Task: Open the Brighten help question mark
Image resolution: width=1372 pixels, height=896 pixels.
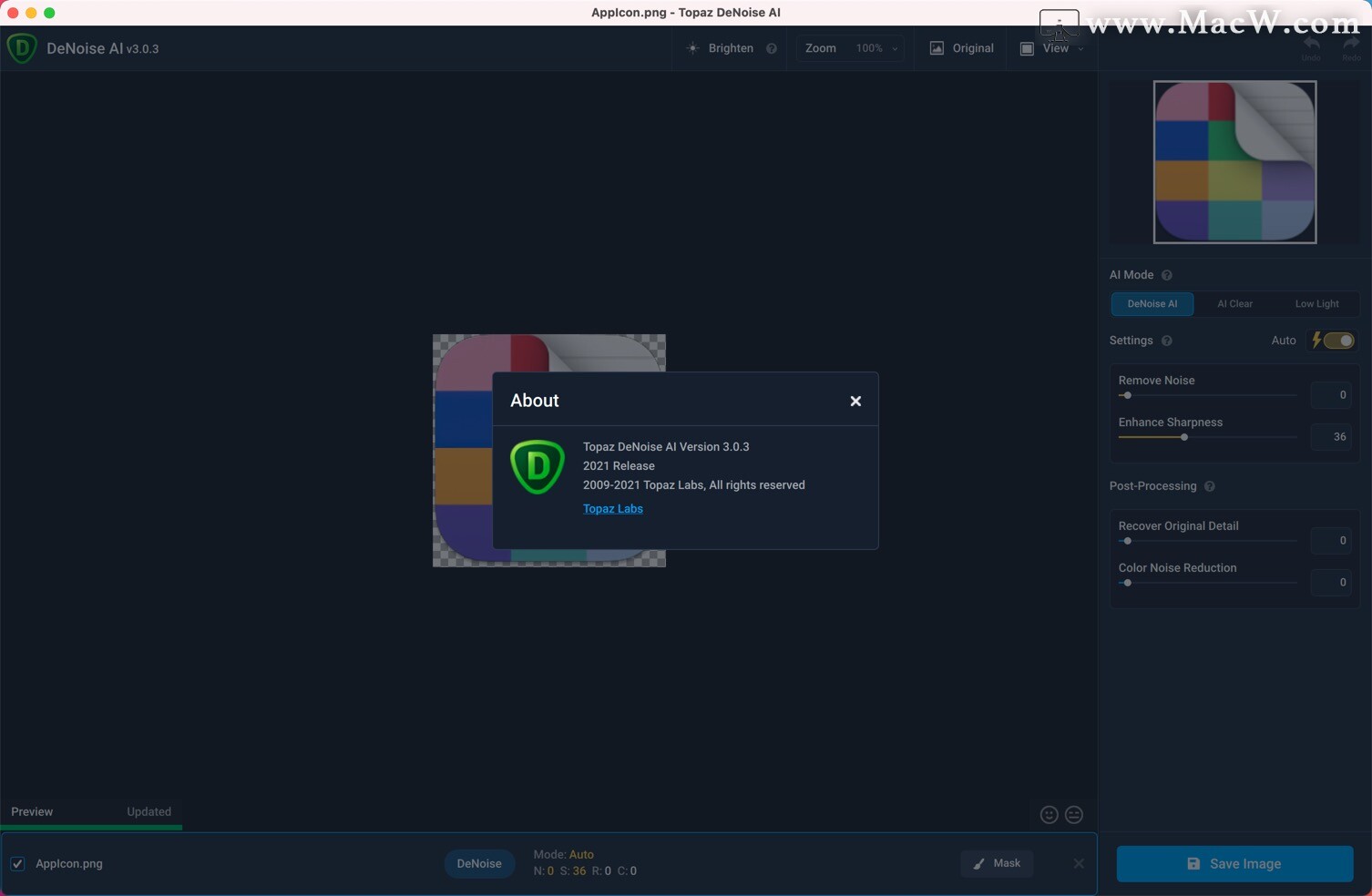Action: click(772, 48)
